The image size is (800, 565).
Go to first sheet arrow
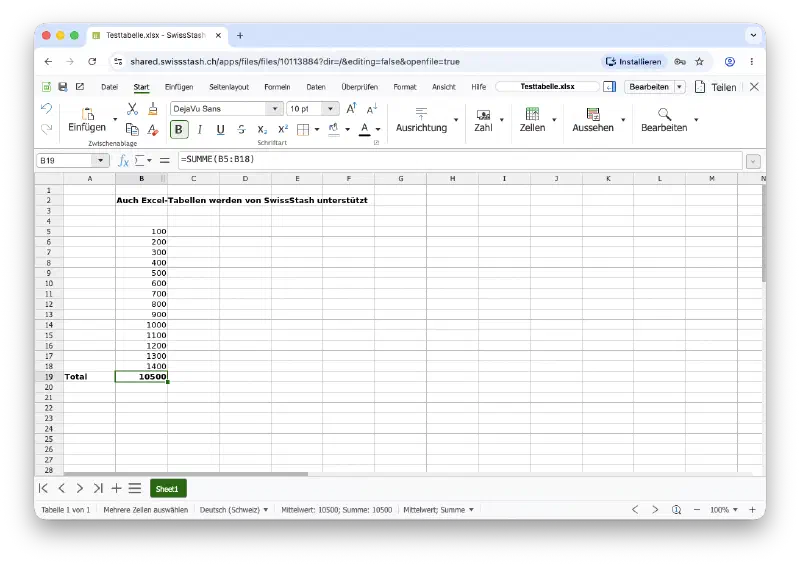(43, 488)
